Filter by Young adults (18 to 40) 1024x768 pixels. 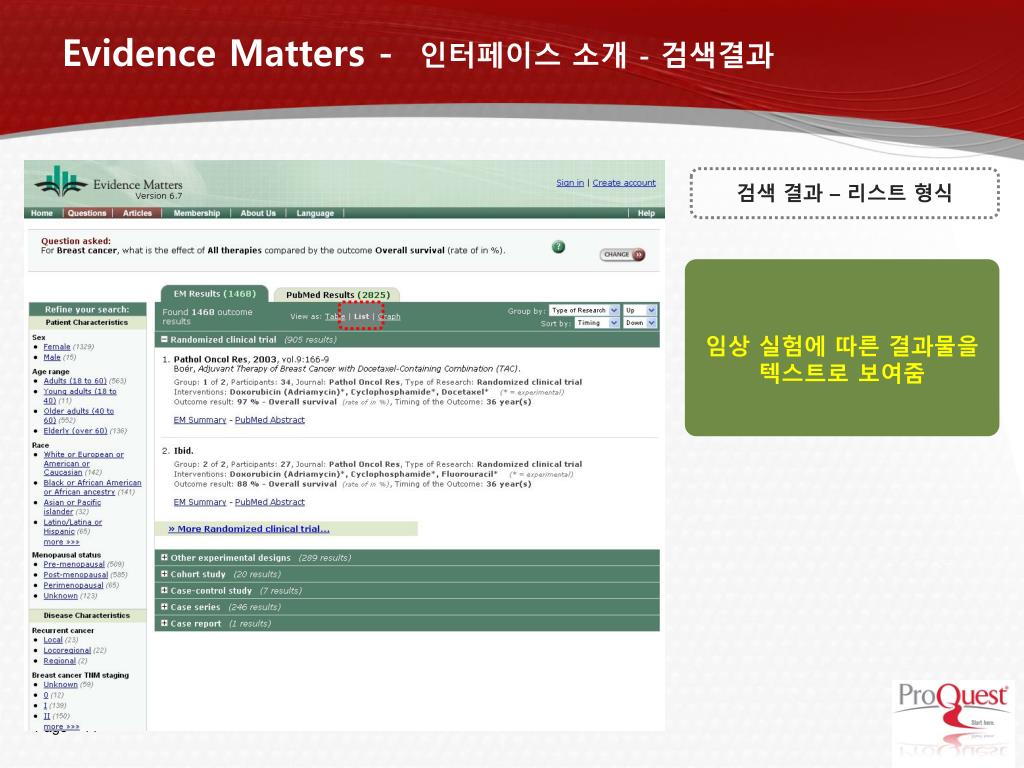click(x=80, y=396)
